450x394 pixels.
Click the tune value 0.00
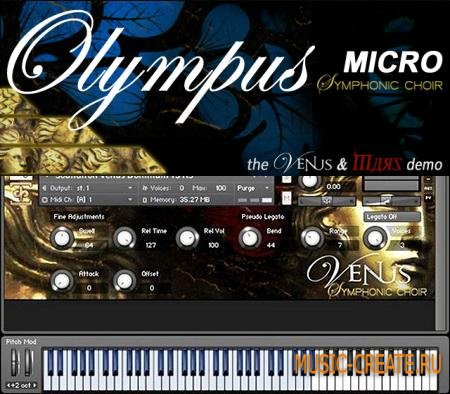pos(333,187)
